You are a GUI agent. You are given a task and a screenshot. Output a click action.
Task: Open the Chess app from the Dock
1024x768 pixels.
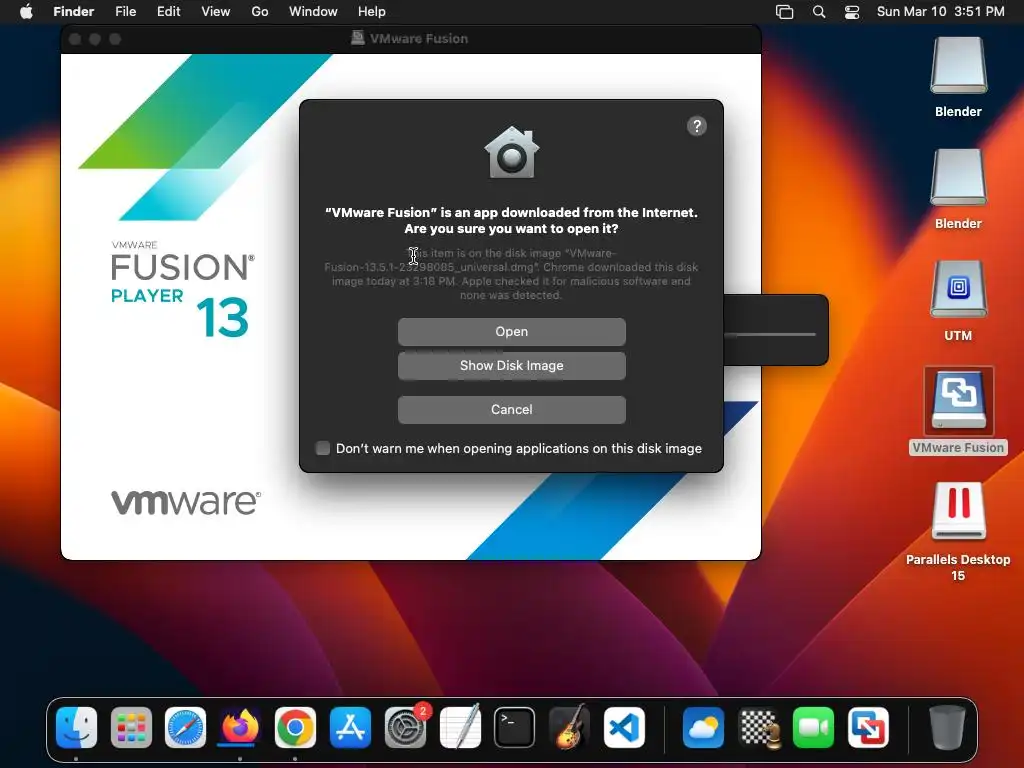[x=759, y=728]
